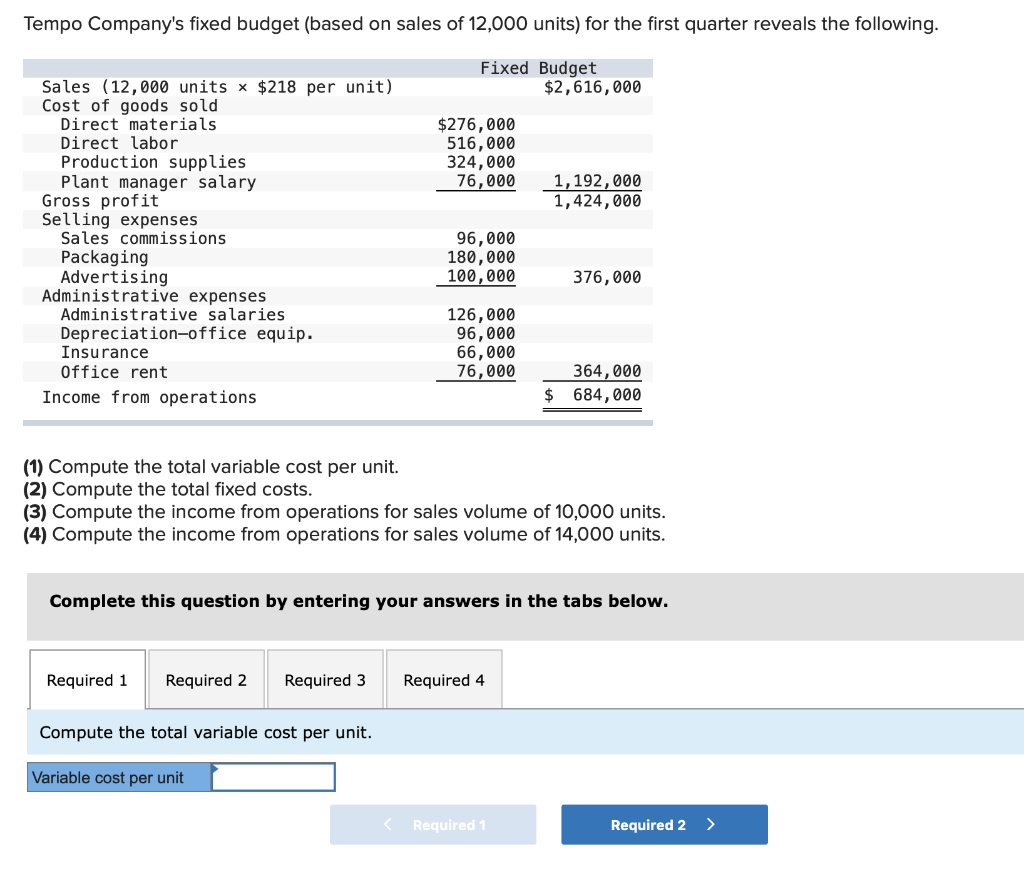Click the Cost of goods sold heading
Screen dimensions: 1024x869
129,106
